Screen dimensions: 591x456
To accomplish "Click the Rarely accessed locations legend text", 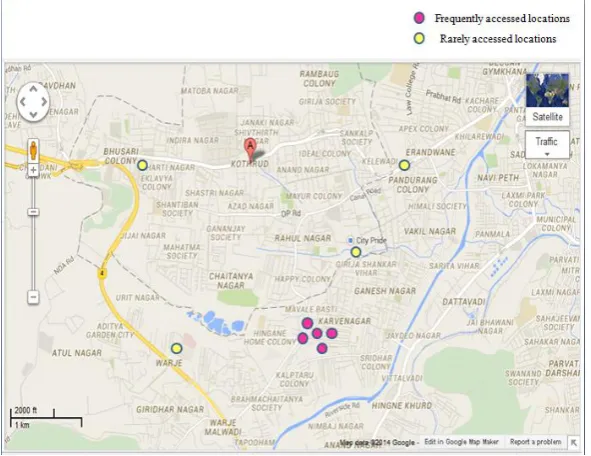I will click(x=498, y=39).
